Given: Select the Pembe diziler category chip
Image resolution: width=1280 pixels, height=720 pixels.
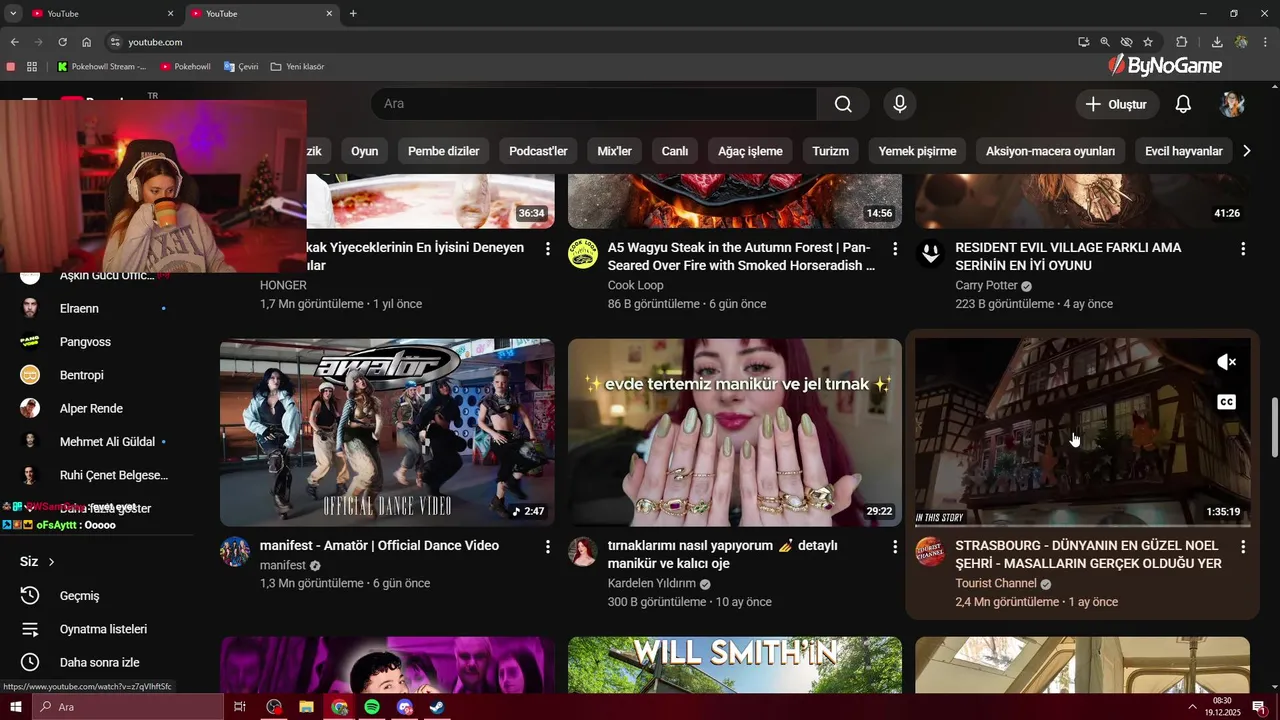Looking at the screenshot, I should point(444,151).
